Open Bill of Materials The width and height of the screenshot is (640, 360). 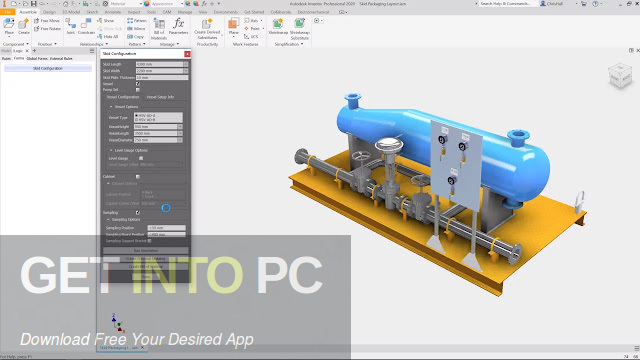pos(159,29)
